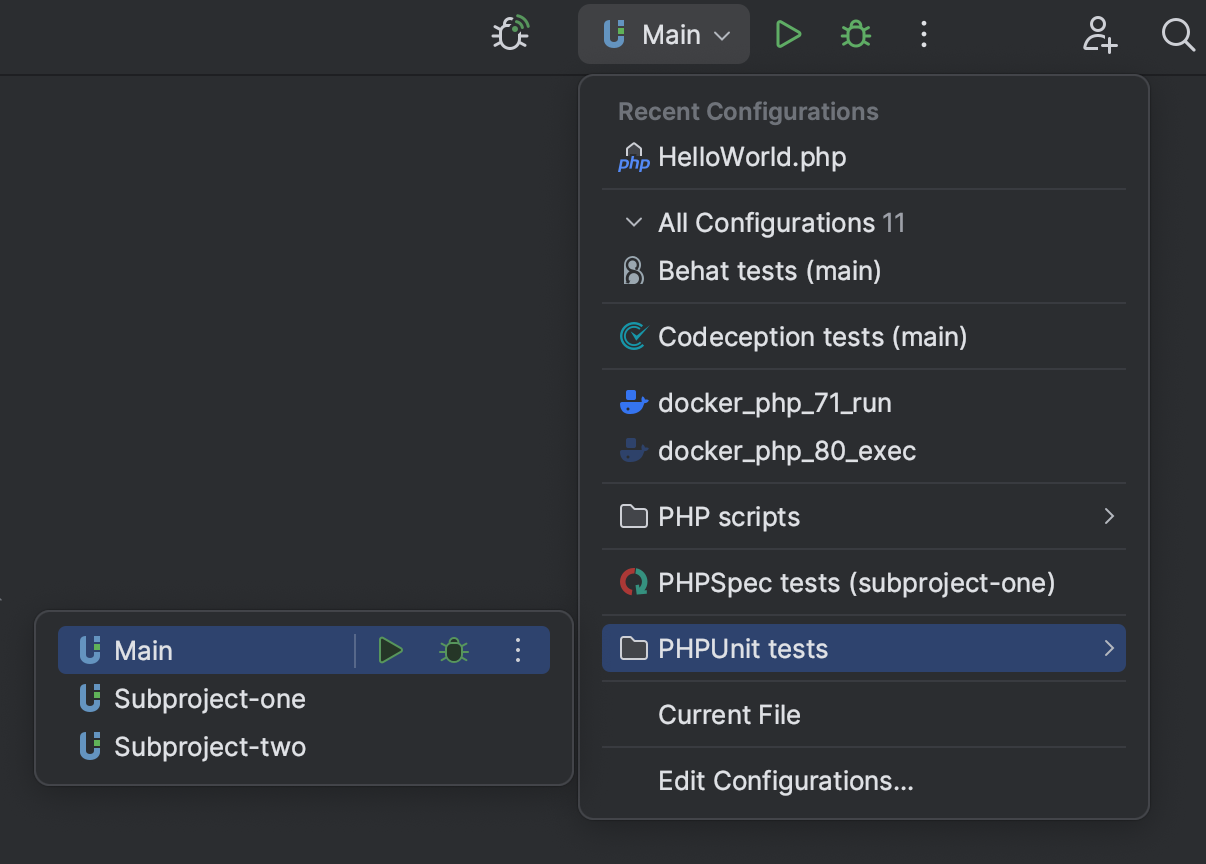This screenshot has width=1206, height=864.
Task: Click the Docker icon beside docker_php_71_run
Action: coord(633,402)
